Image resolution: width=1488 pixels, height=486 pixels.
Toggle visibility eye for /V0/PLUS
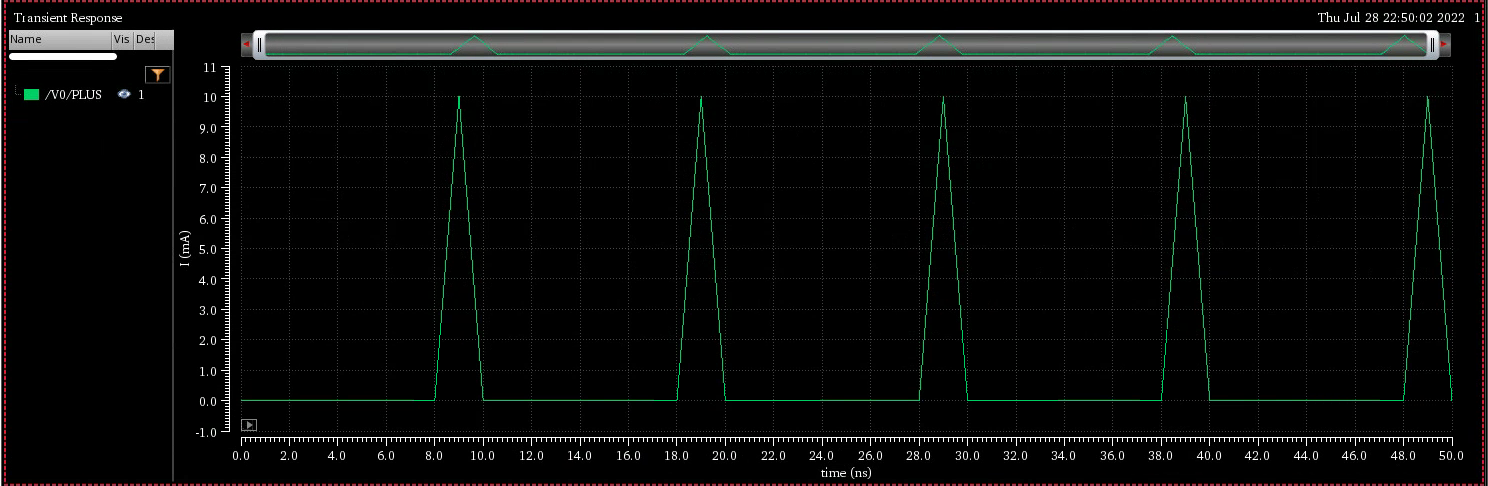tap(124, 95)
